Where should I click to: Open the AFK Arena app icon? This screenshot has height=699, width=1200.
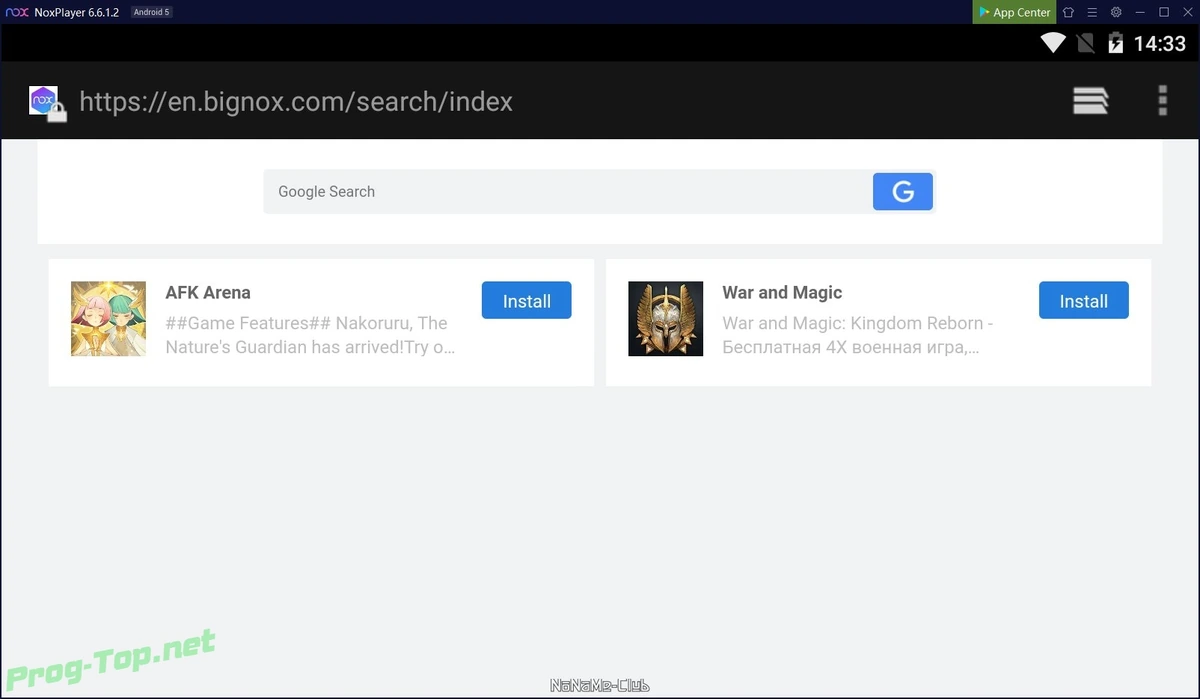point(108,319)
